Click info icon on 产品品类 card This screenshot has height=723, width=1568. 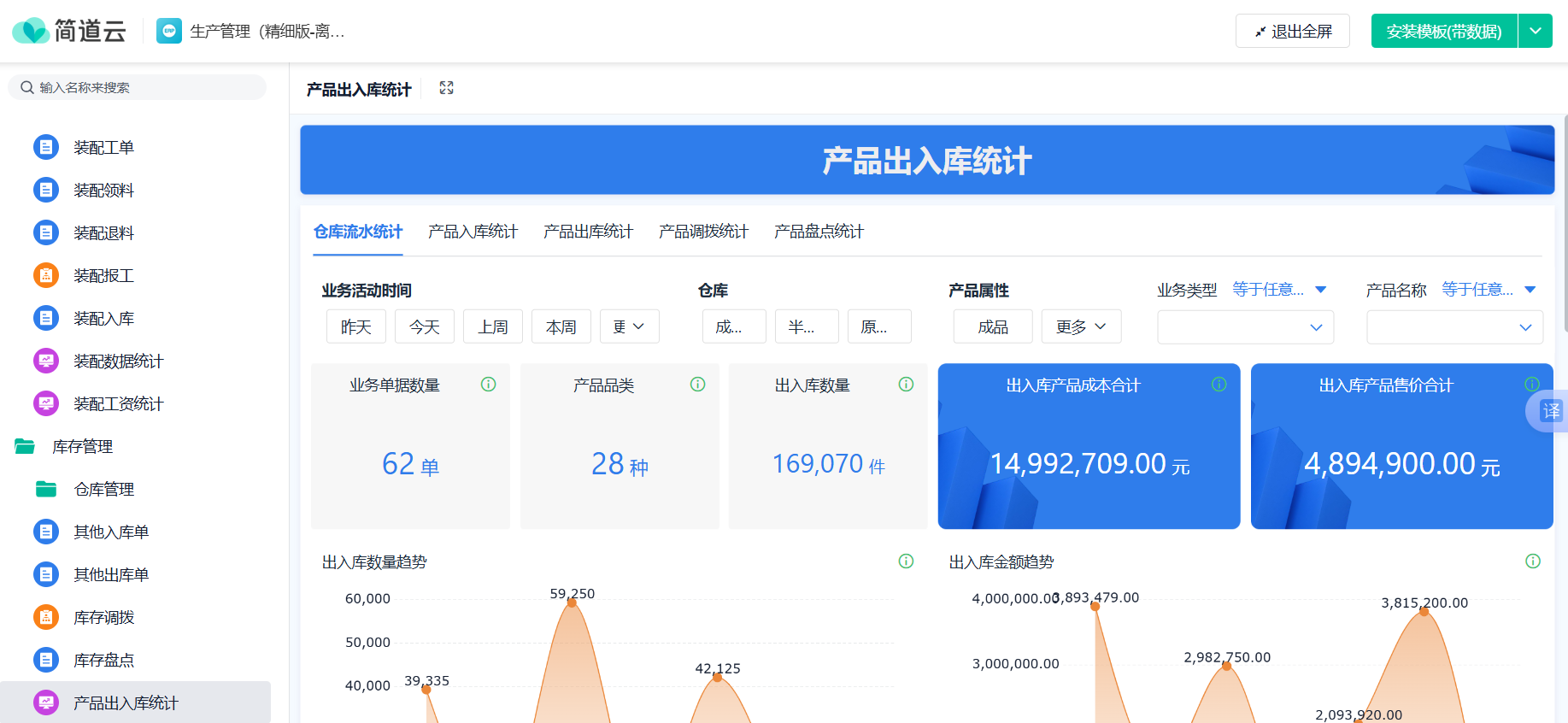point(698,385)
